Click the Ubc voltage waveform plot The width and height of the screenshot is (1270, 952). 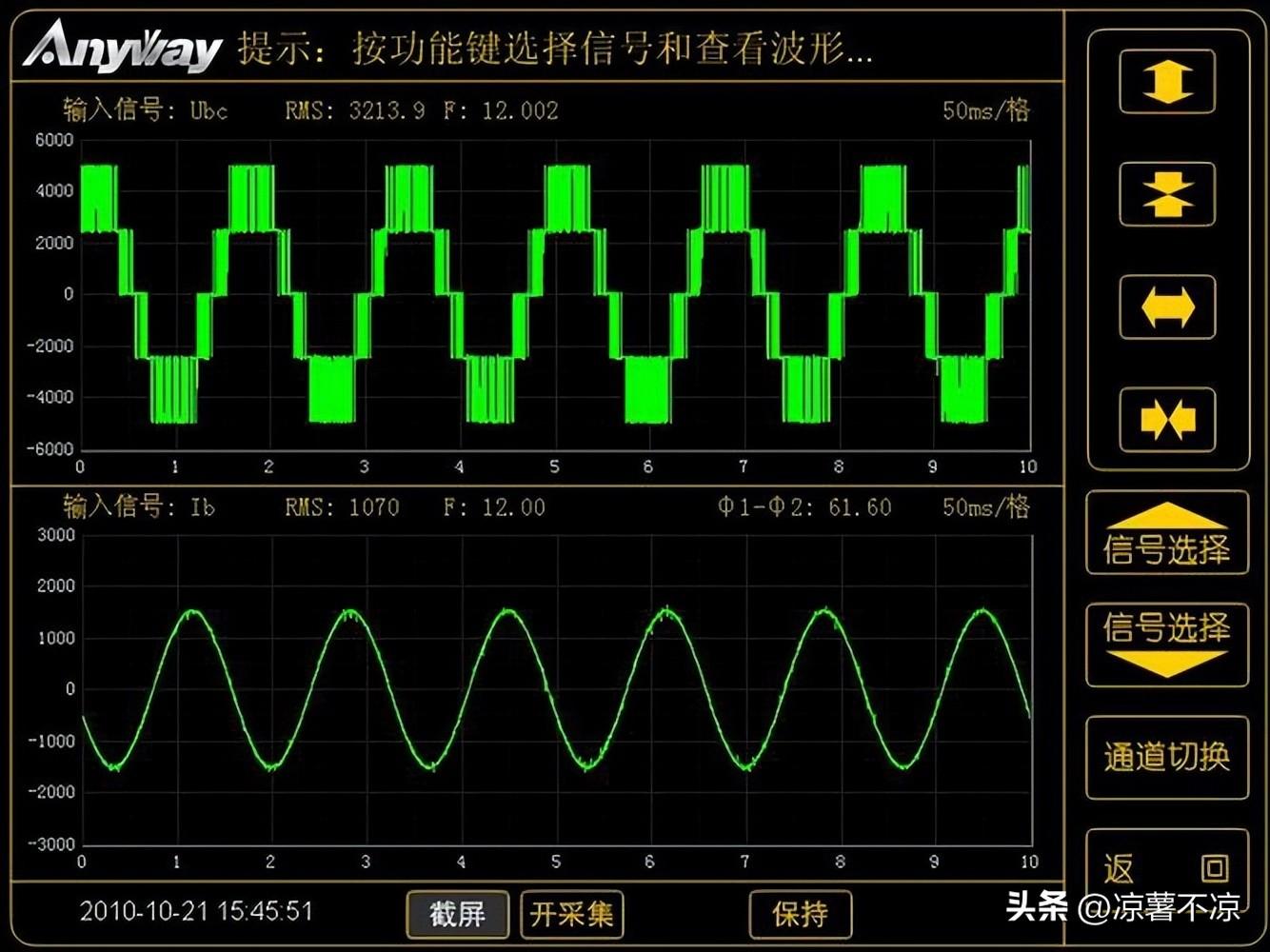tap(555, 295)
